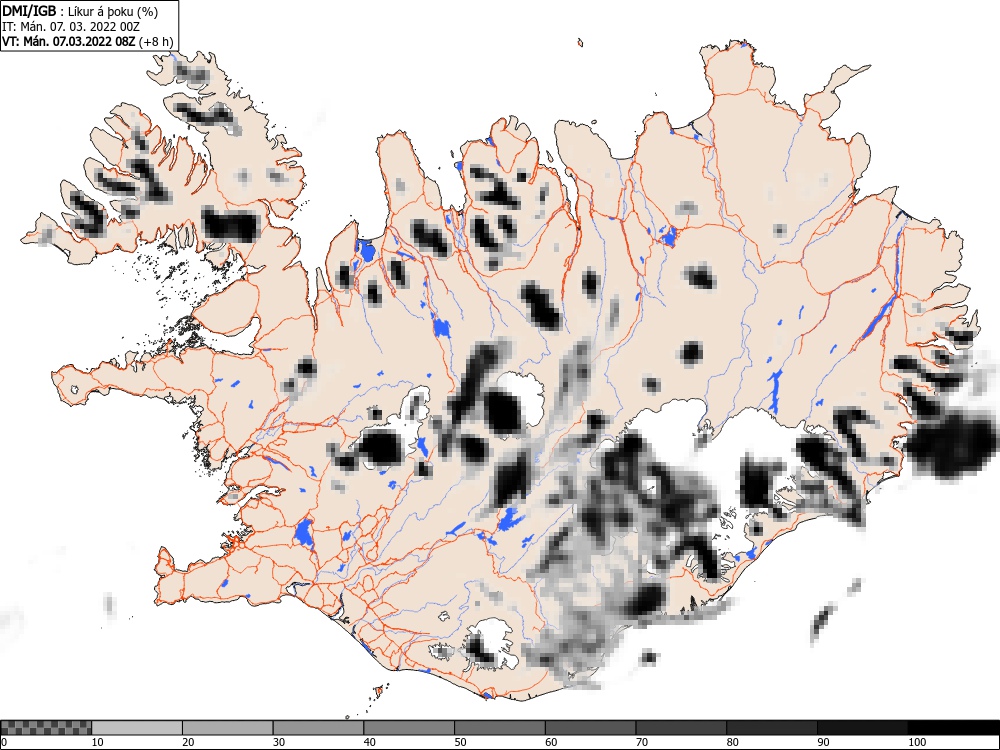This screenshot has height=750, width=1000.
Task: Click the 'VT: Mán. 07.03.2022 08Z (+8 h)' line
Action: [x=87, y=41]
